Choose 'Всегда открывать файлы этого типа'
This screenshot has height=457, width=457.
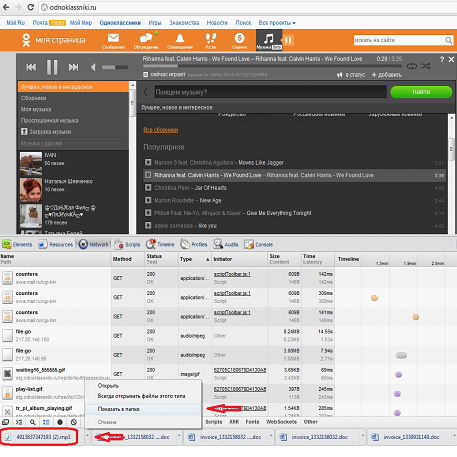point(141,396)
